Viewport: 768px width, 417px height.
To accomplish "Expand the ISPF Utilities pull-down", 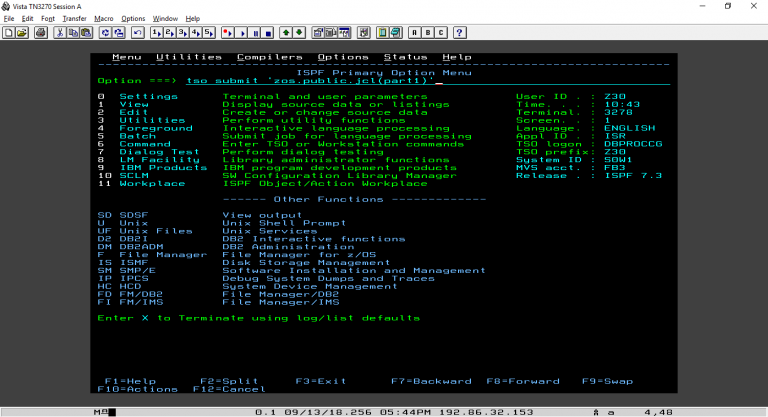I will pyautogui.click(x=189, y=57).
